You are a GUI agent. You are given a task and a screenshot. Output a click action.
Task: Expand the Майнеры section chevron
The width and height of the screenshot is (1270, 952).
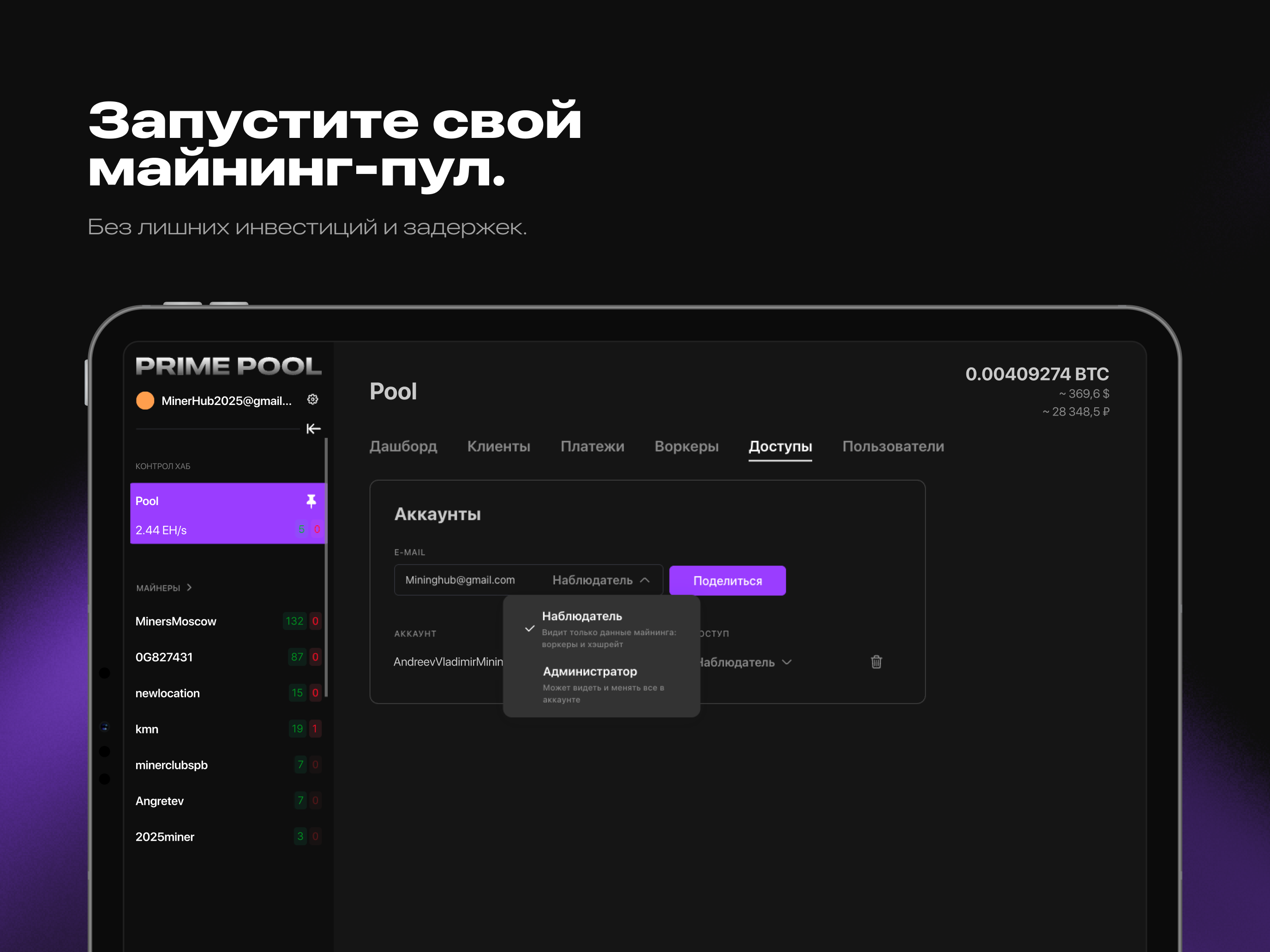pos(190,587)
